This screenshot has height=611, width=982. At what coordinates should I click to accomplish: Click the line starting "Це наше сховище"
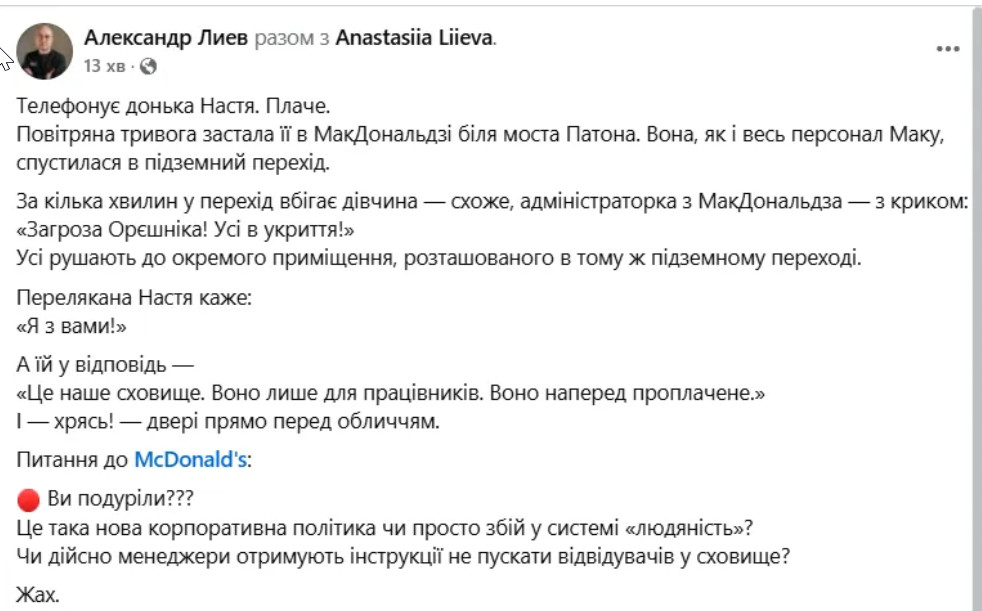coord(391,394)
